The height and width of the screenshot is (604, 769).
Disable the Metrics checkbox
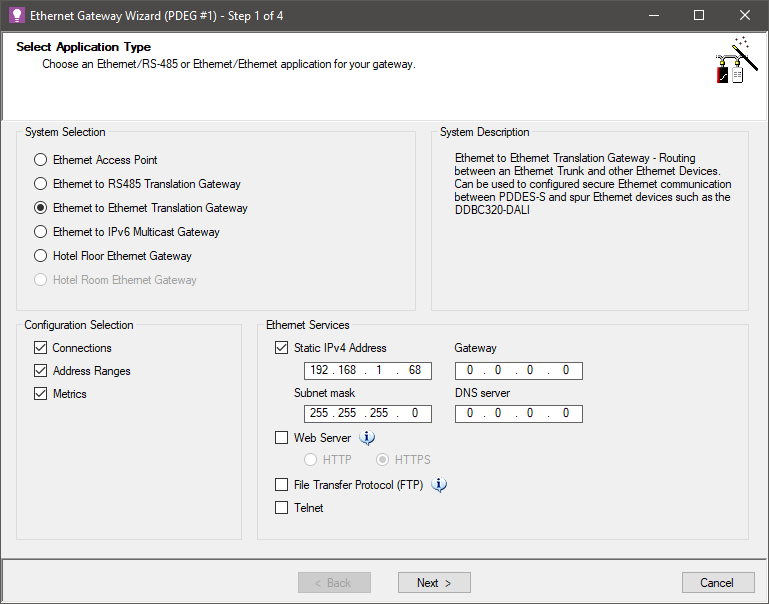pos(41,394)
